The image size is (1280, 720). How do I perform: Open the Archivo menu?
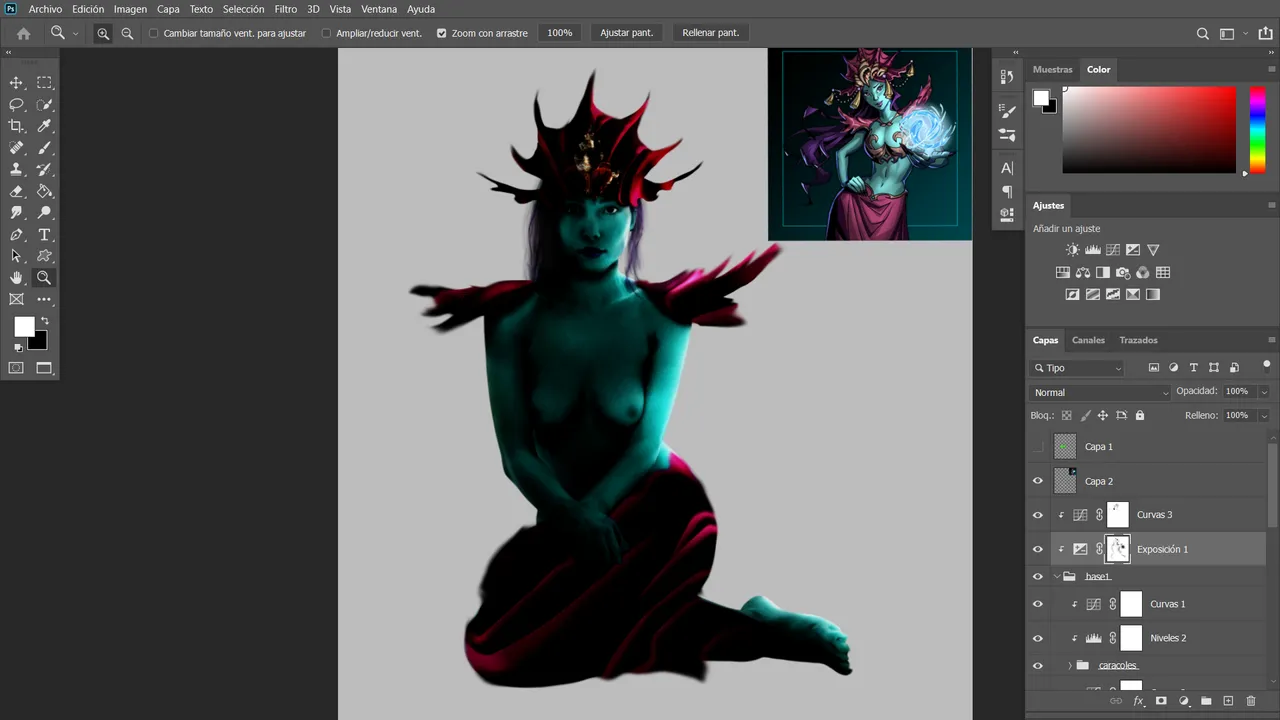[x=45, y=9]
